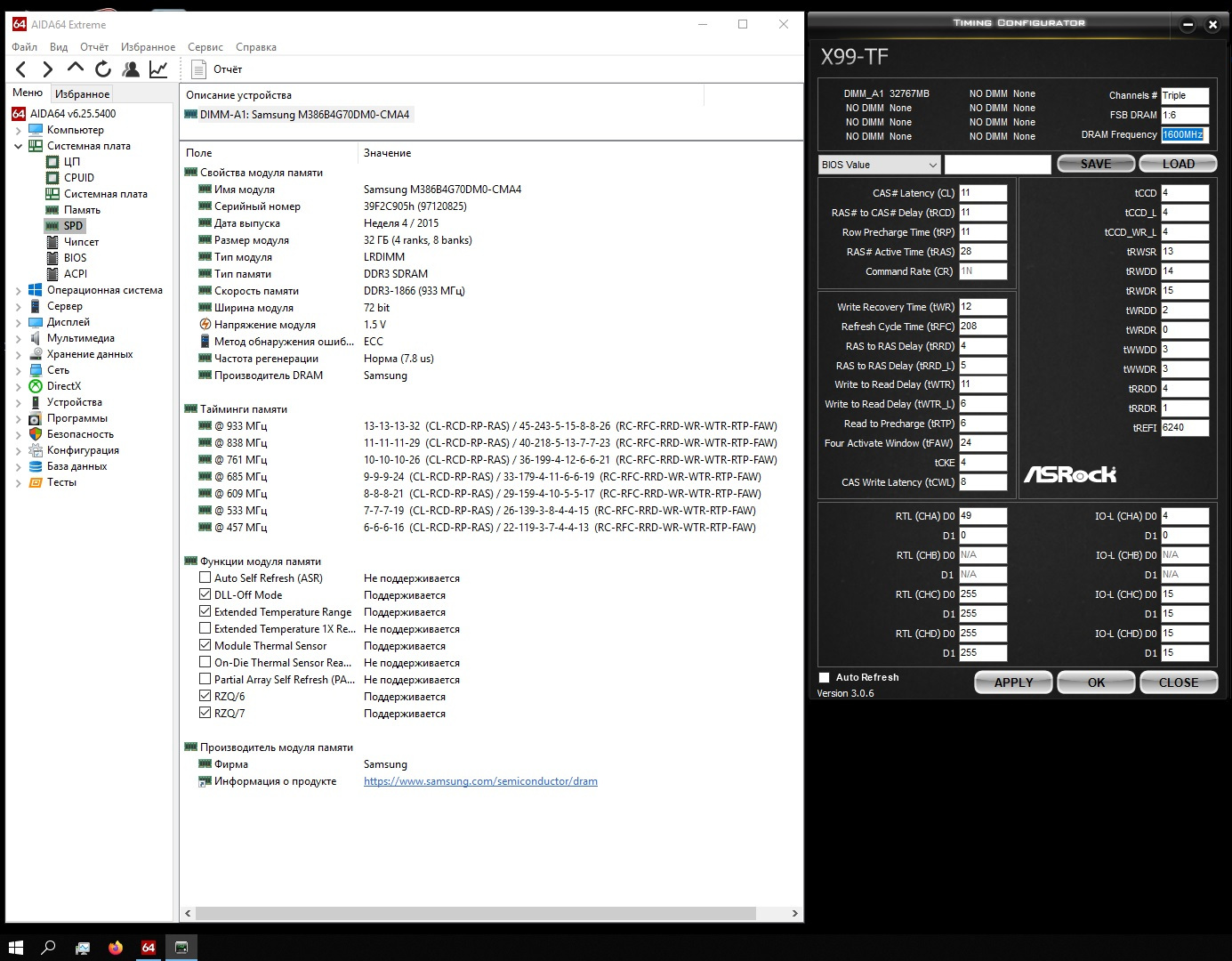Expand the Дисплей tree node

click(x=19, y=322)
